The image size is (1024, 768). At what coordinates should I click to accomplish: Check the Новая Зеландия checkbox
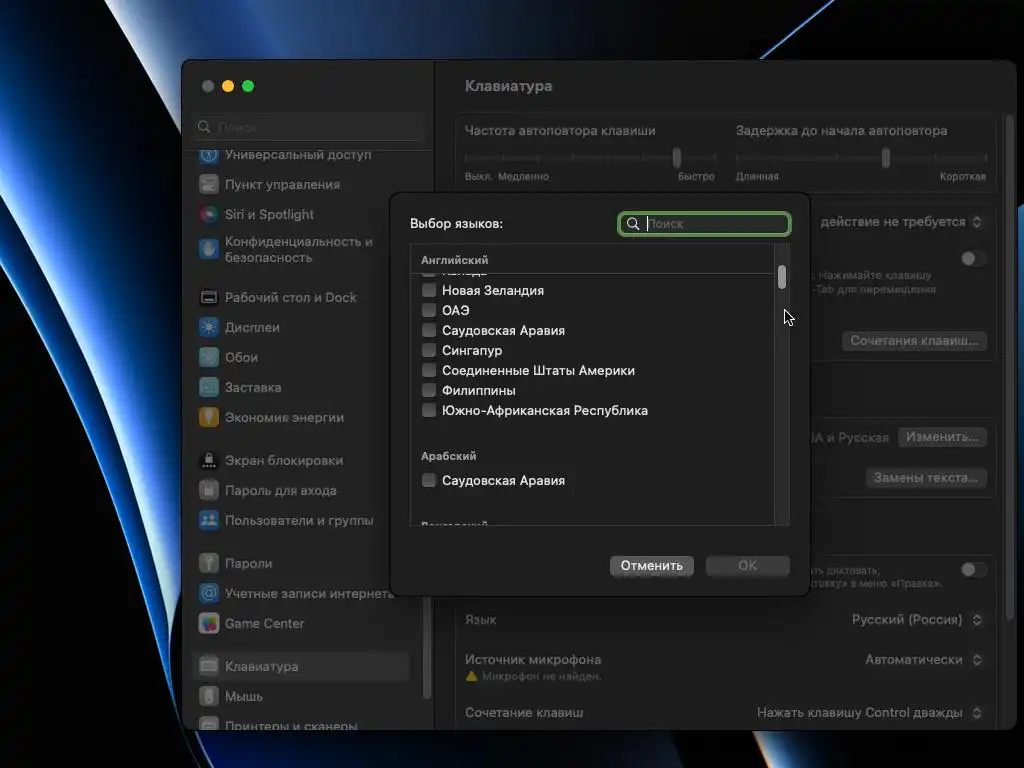(x=429, y=290)
